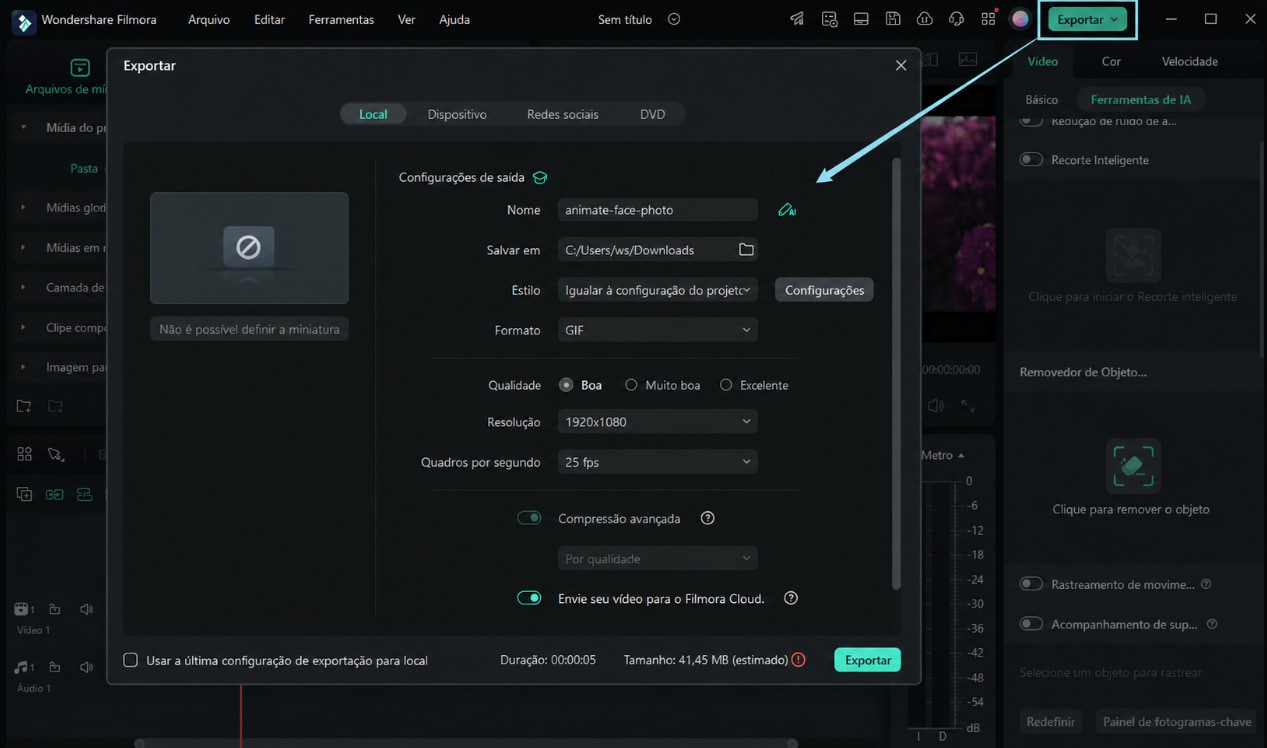The width and height of the screenshot is (1267, 748).
Task: Select the Ferramentas de IA sub-tab
Action: click(1140, 100)
